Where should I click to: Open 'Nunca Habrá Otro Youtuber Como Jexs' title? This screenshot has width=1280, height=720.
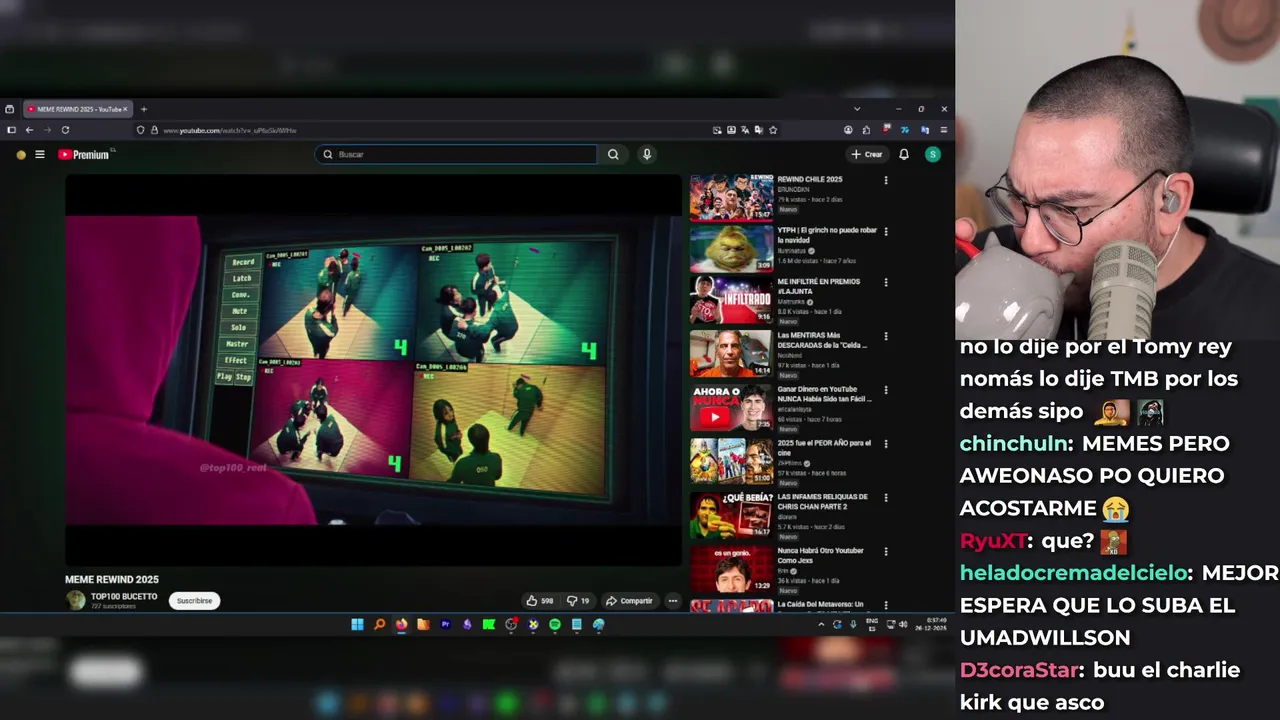[820, 555]
